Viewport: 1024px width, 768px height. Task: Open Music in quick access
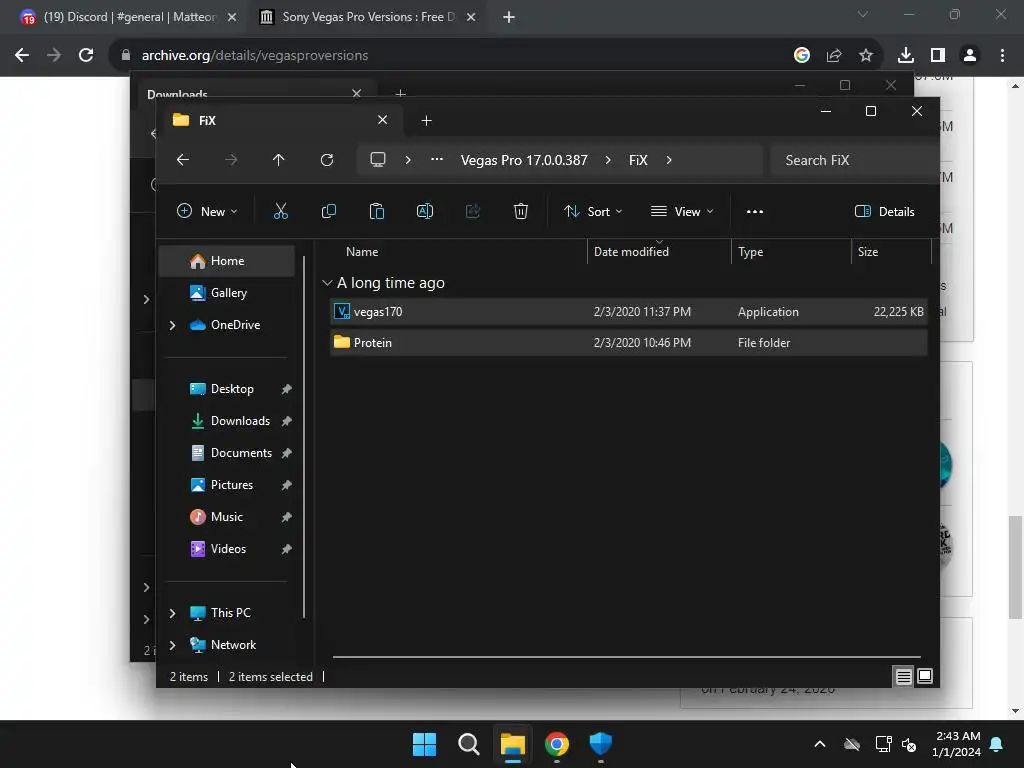coord(227,517)
